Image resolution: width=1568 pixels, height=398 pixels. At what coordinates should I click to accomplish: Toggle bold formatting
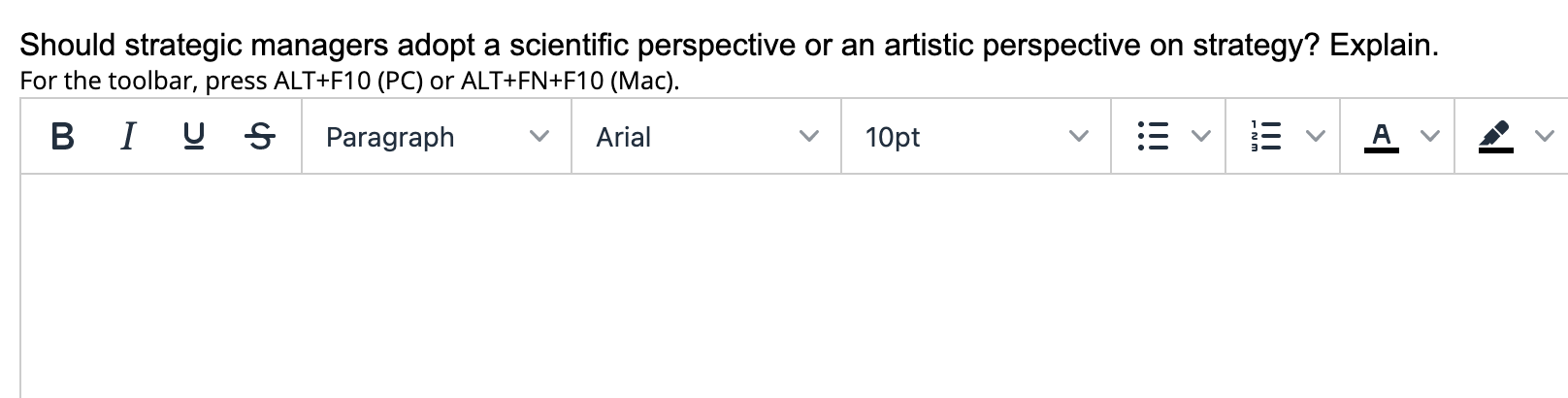coord(62,137)
